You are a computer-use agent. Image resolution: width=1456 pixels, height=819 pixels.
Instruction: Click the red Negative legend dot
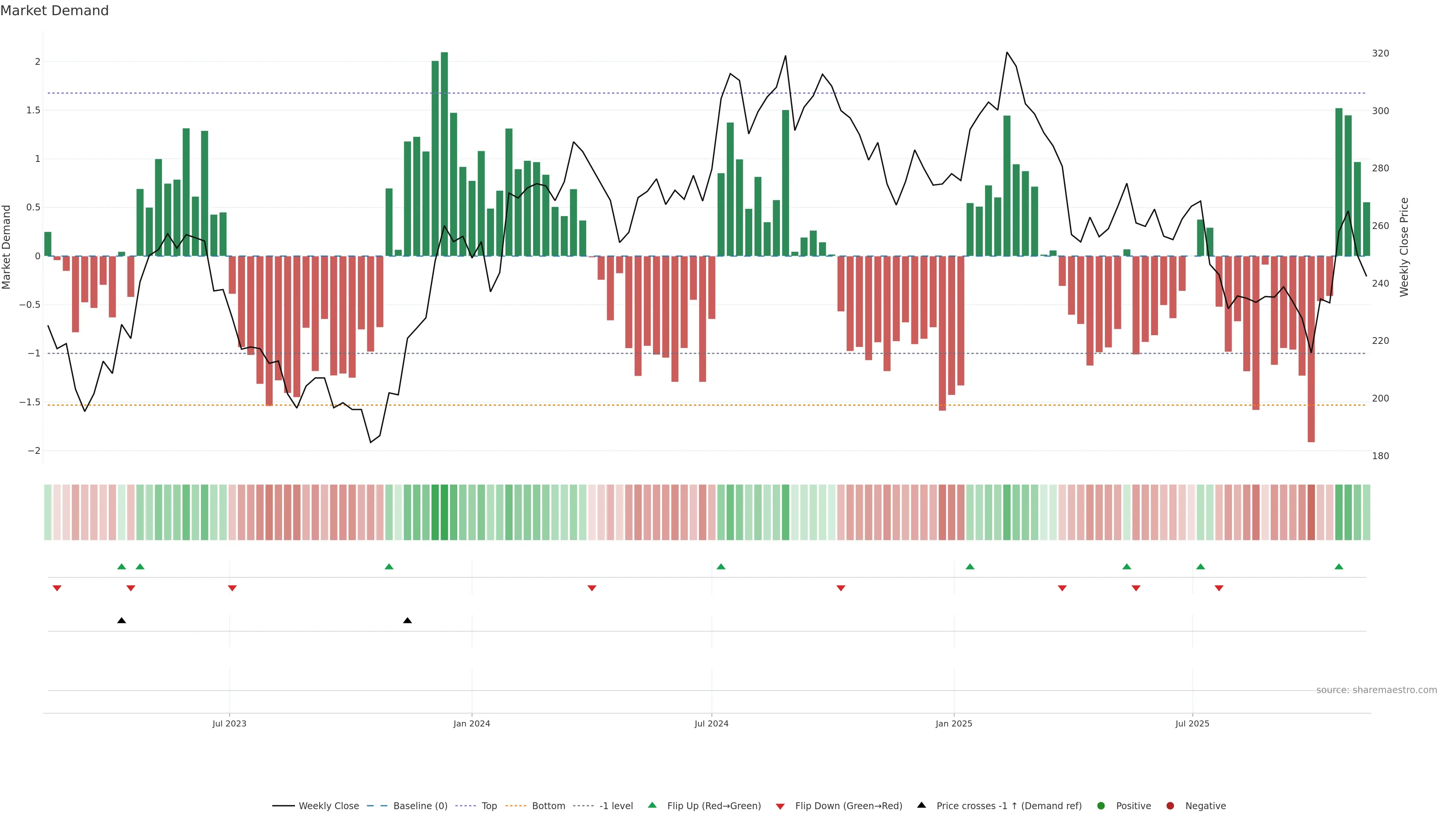(x=1170, y=805)
